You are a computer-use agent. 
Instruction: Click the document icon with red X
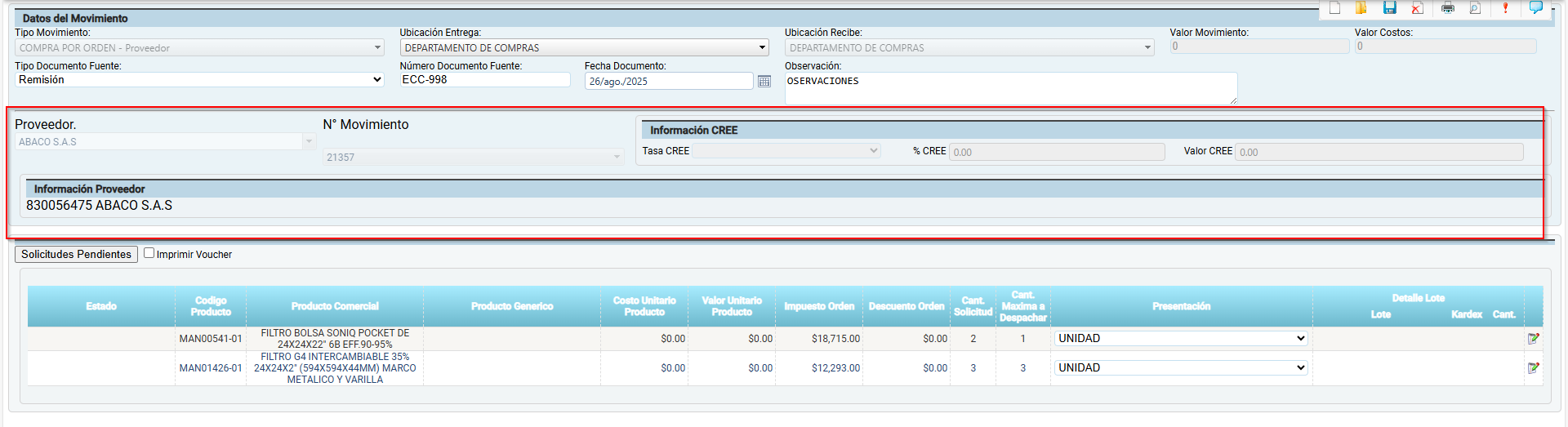click(1417, 8)
